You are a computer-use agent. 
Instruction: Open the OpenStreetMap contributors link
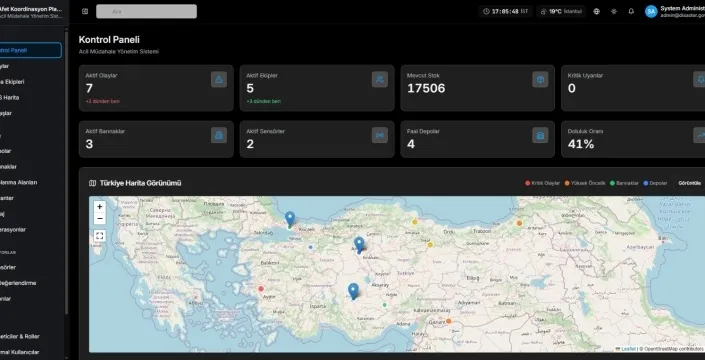tap(674, 349)
